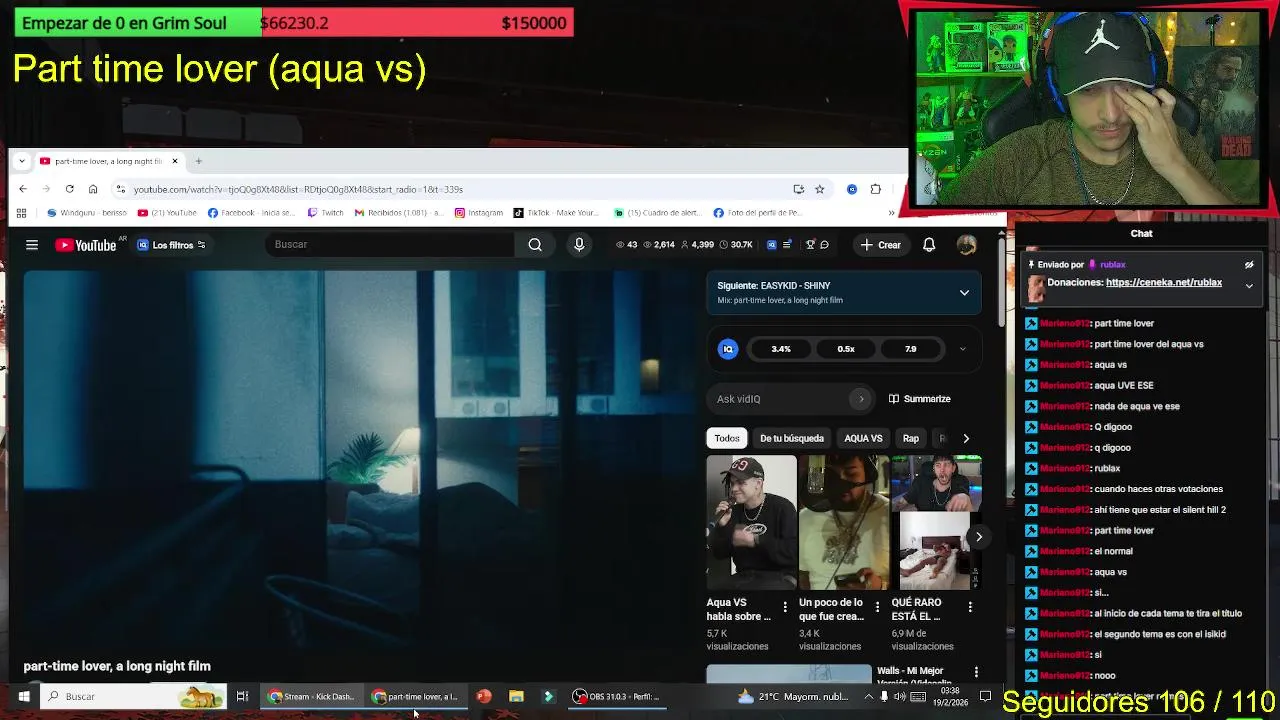Screen dimensions: 1280x720
Task: Open the YouTube notifications bell
Action: [x=929, y=245]
